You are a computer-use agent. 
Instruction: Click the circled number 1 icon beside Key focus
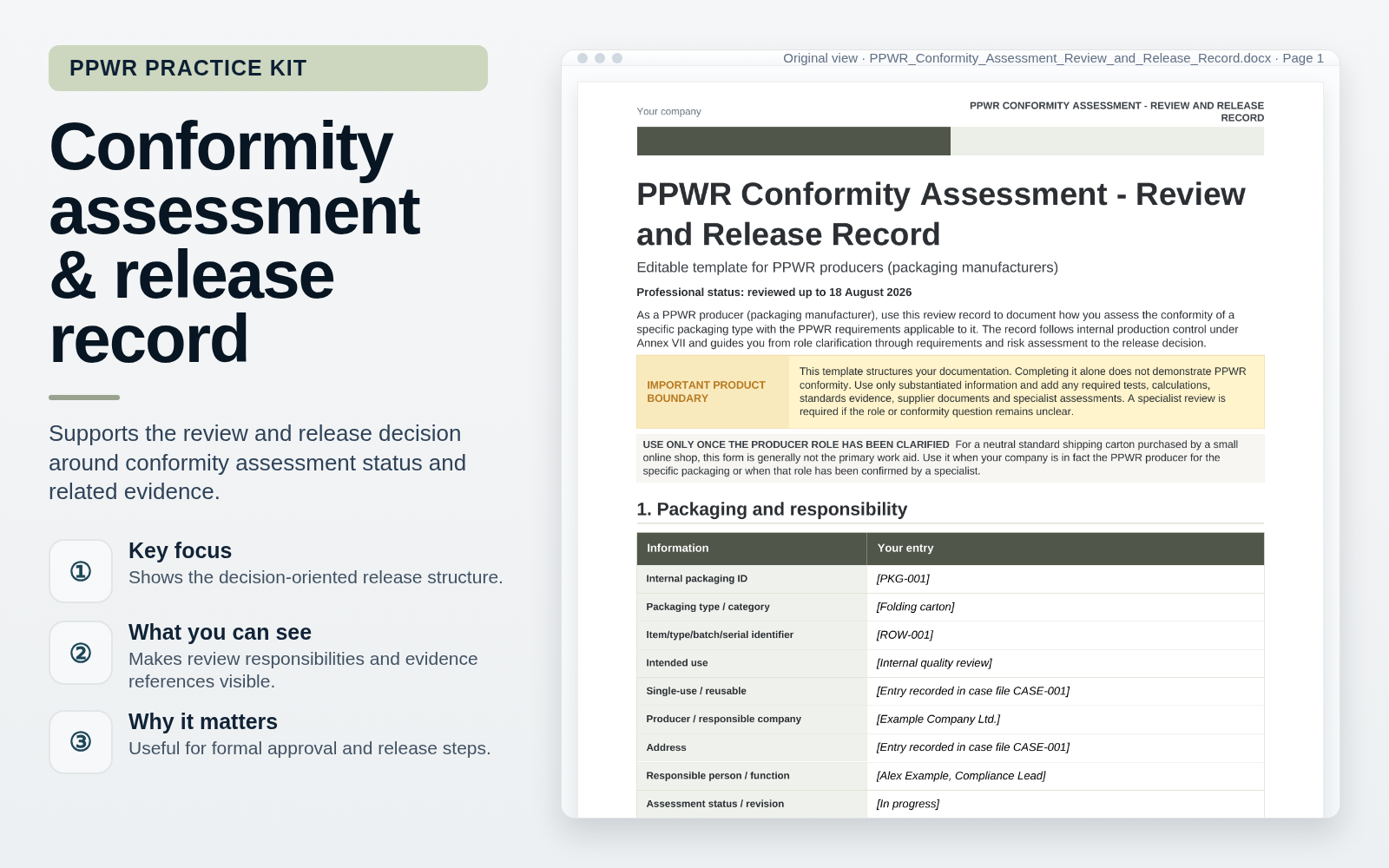click(81, 571)
